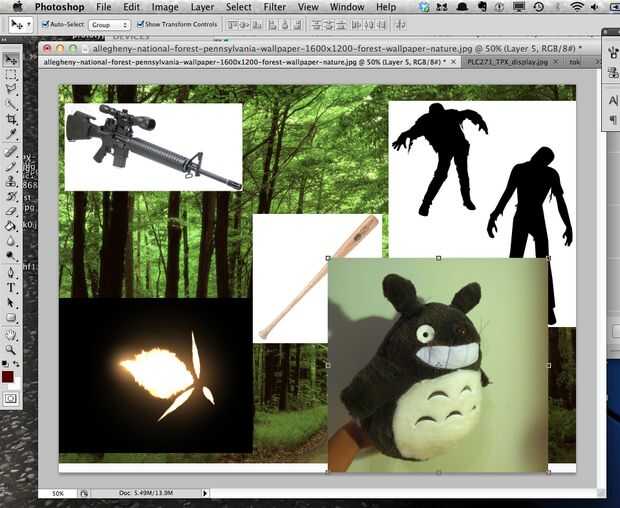The image size is (620, 508).
Task: Close the allegheny-national-forest document tab
Action: (x=454, y=62)
